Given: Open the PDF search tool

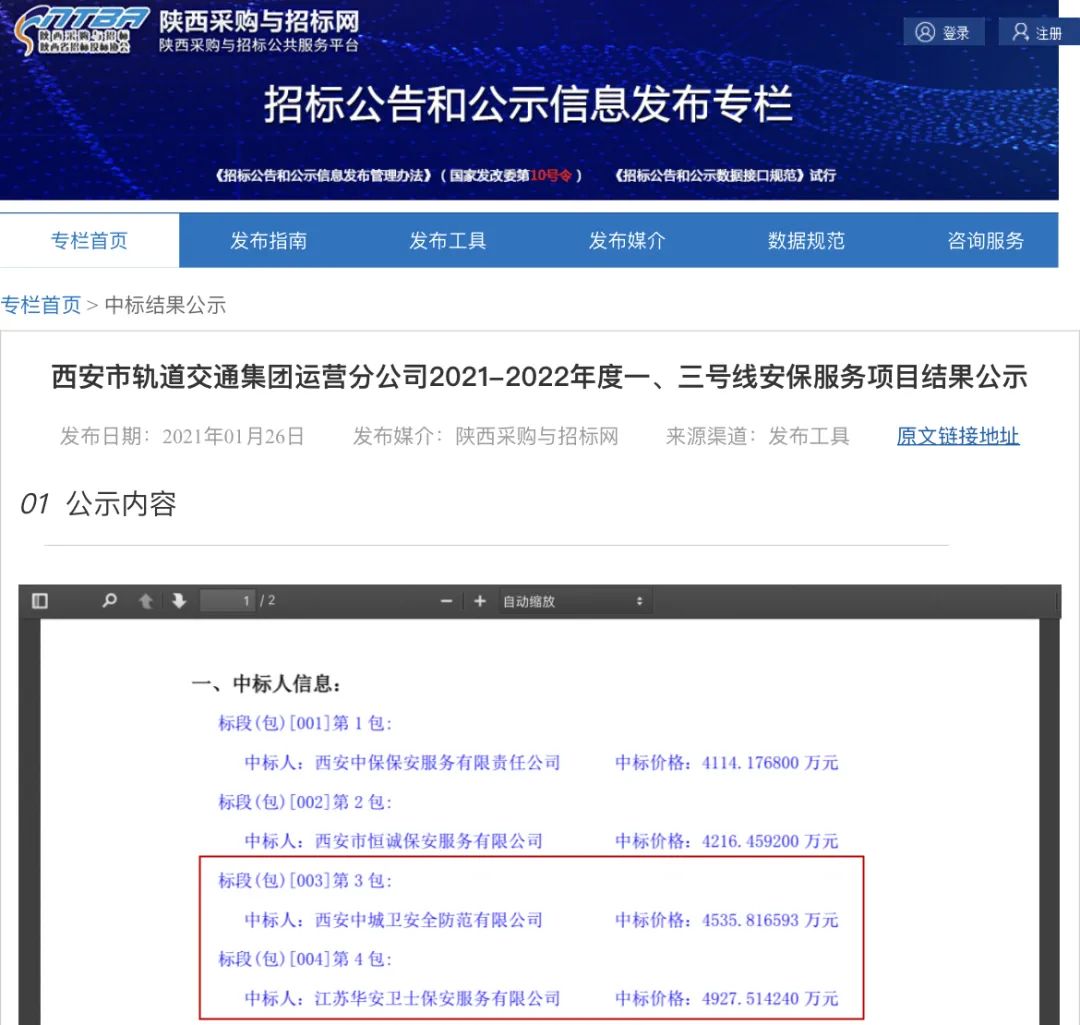Looking at the screenshot, I should [109, 601].
